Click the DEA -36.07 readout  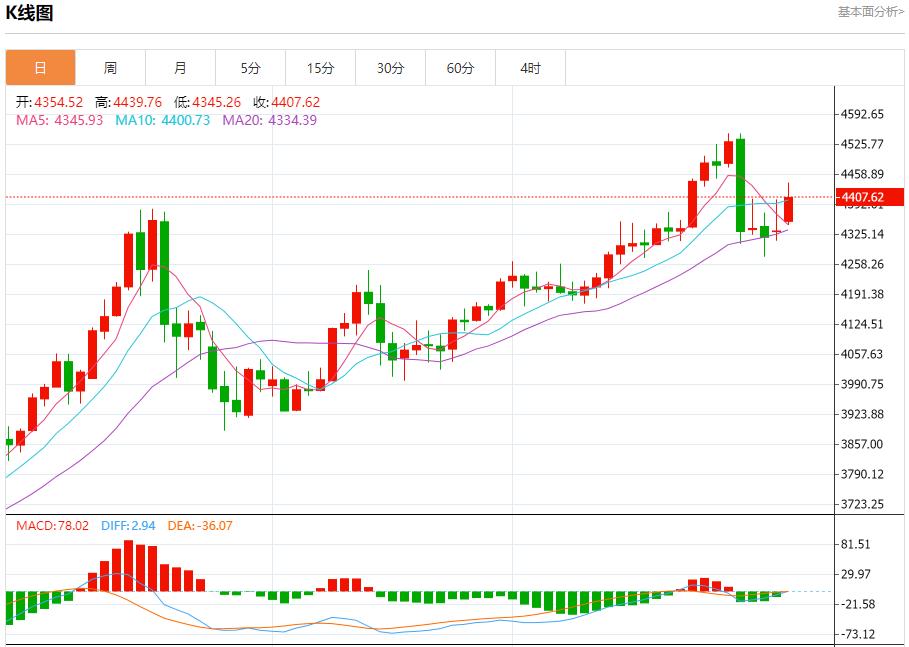[x=199, y=525]
